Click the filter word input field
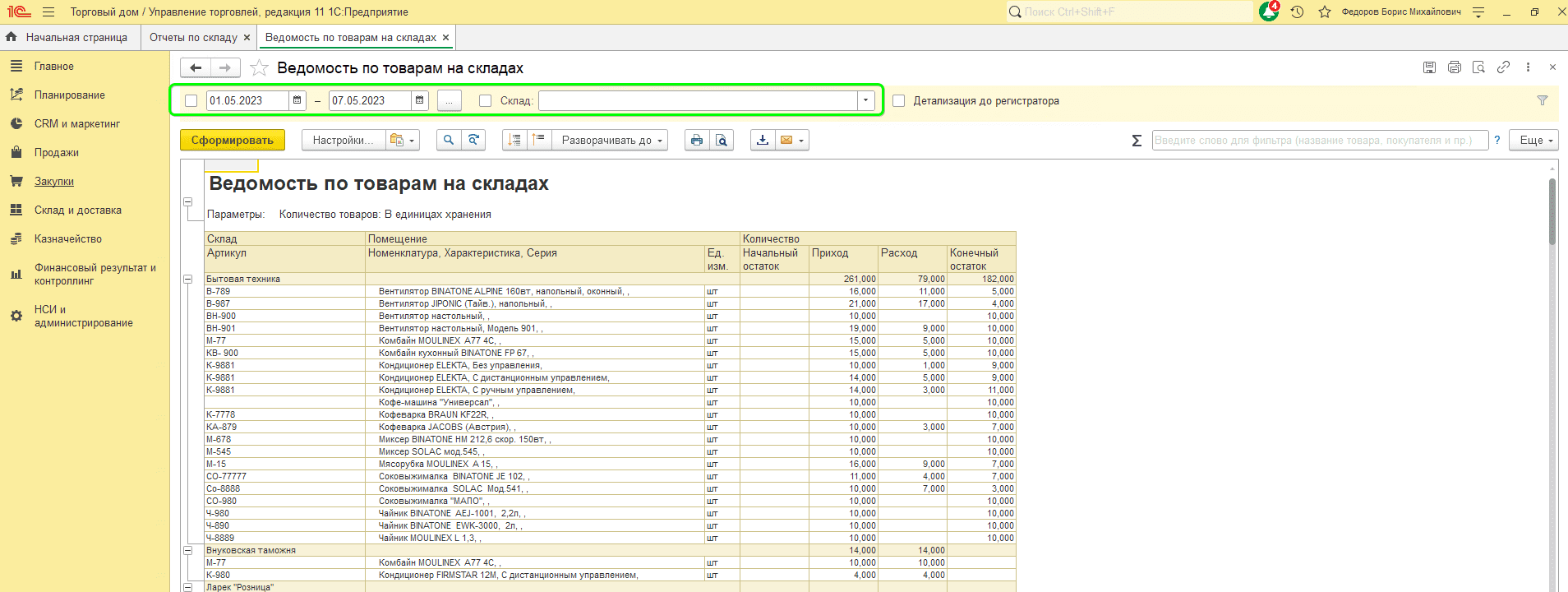 pyautogui.click(x=1319, y=140)
